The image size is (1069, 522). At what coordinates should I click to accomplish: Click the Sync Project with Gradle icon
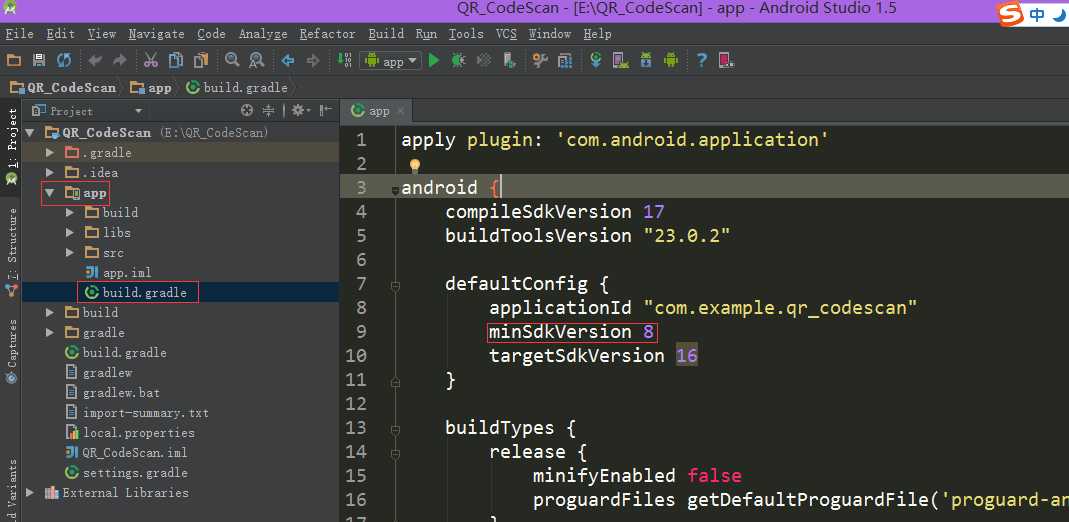click(597, 61)
